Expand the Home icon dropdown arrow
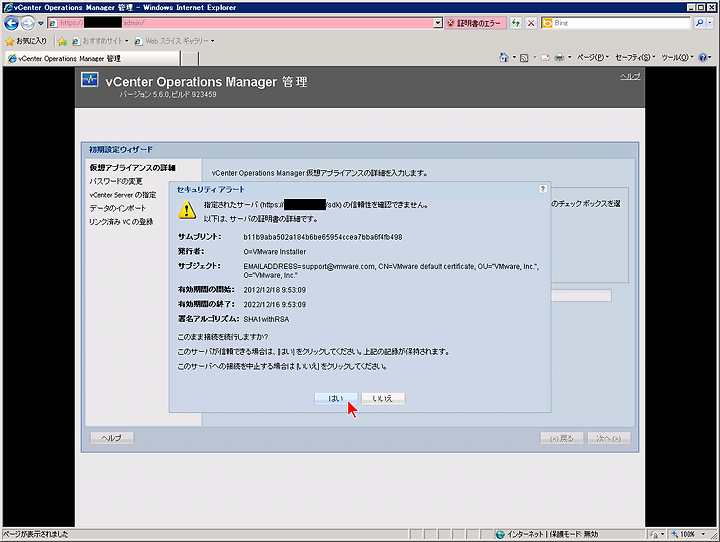 click(514, 57)
